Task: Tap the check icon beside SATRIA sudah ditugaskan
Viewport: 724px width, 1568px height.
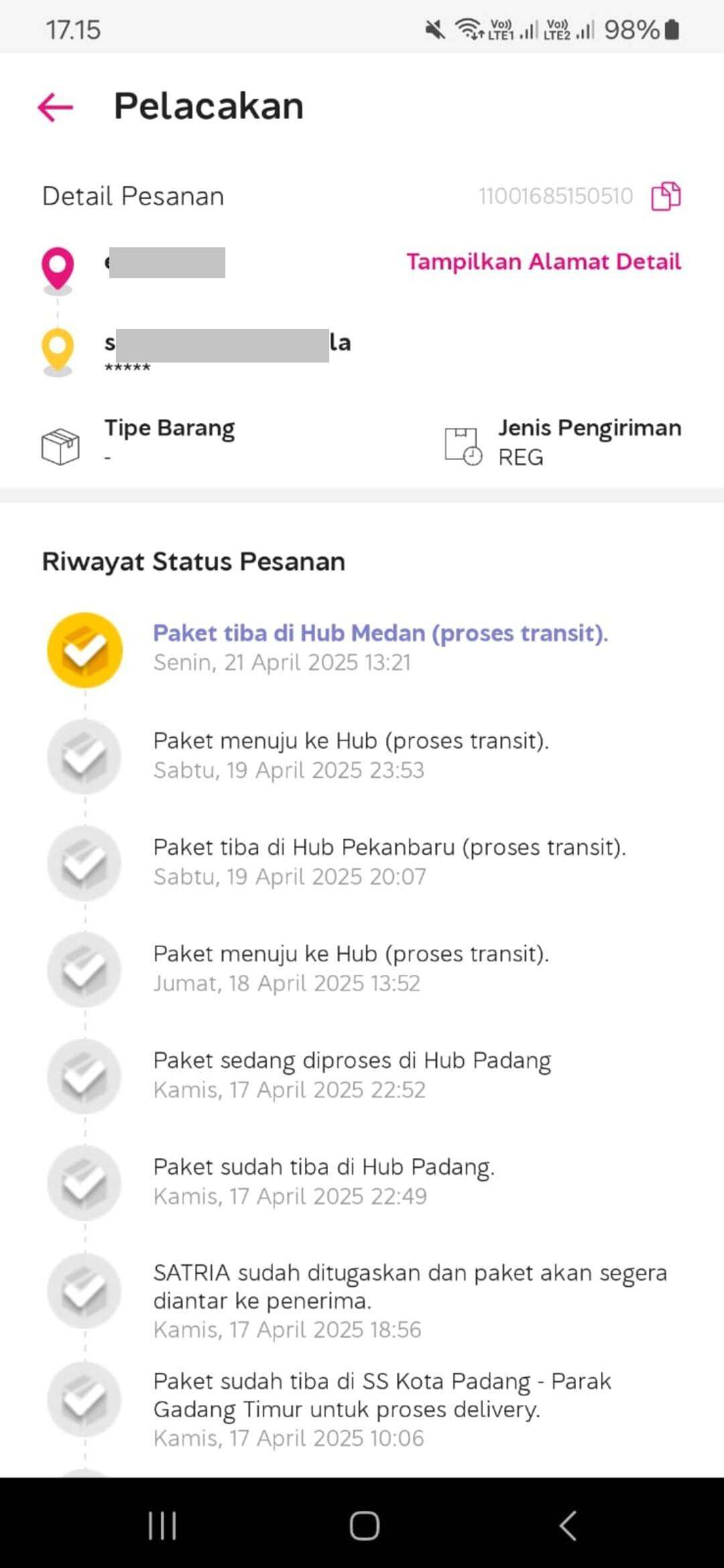Action: [x=84, y=1291]
